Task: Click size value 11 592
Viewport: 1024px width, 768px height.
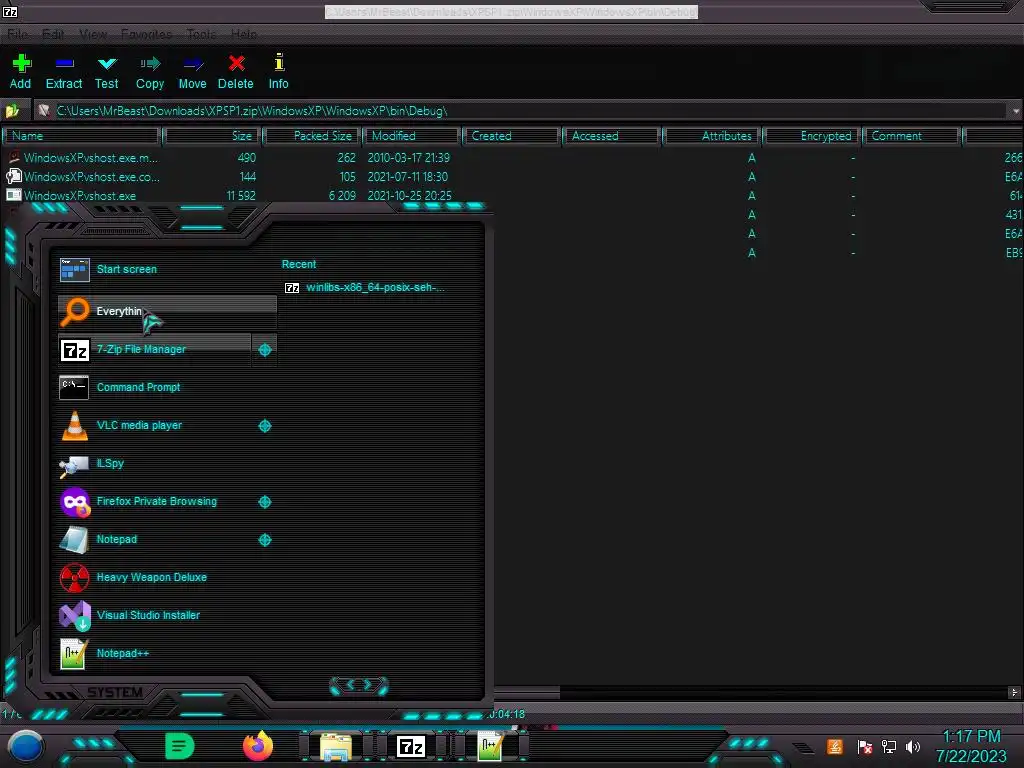Action: [241, 196]
